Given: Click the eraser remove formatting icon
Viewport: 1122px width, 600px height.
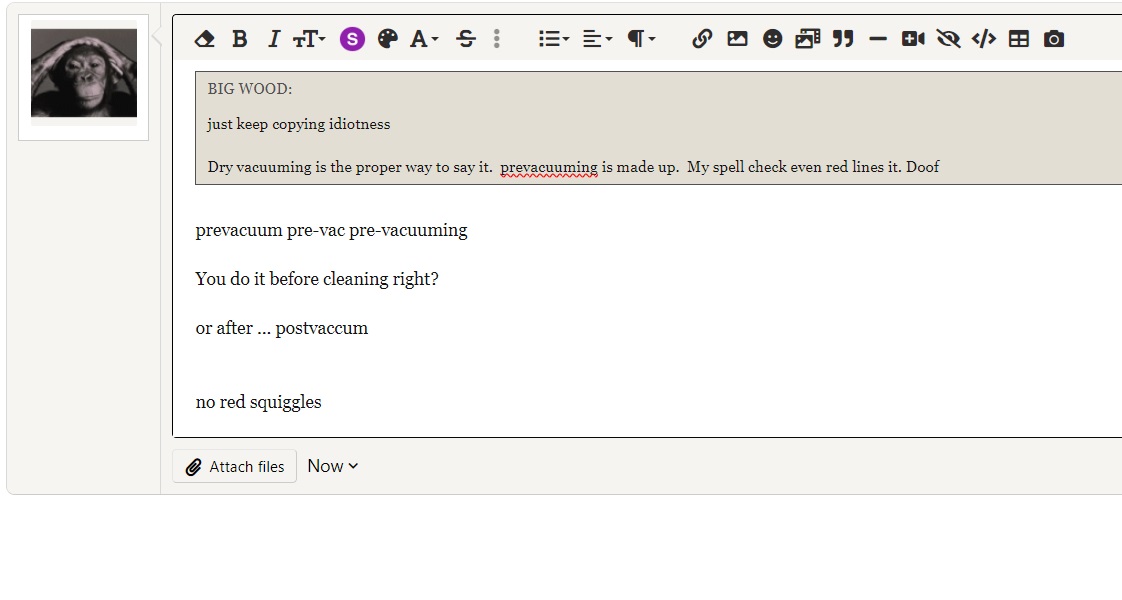Looking at the screenshot, I should [x=204, y=39].
